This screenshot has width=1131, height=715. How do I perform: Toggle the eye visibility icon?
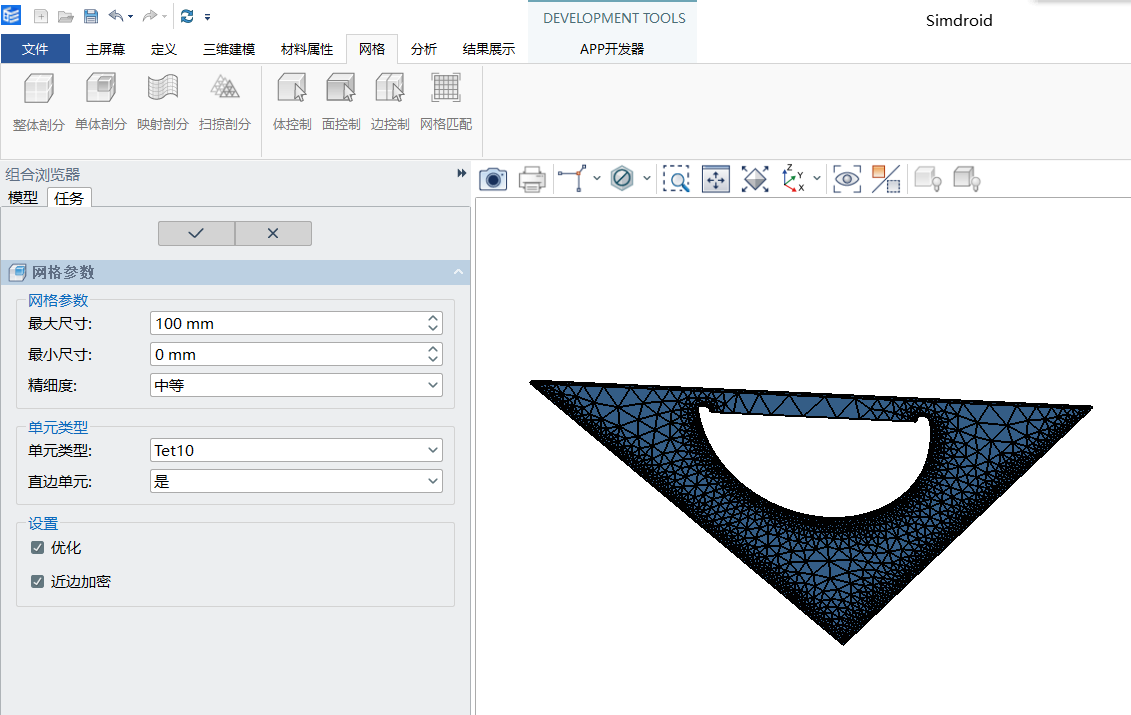click(847, 178)
